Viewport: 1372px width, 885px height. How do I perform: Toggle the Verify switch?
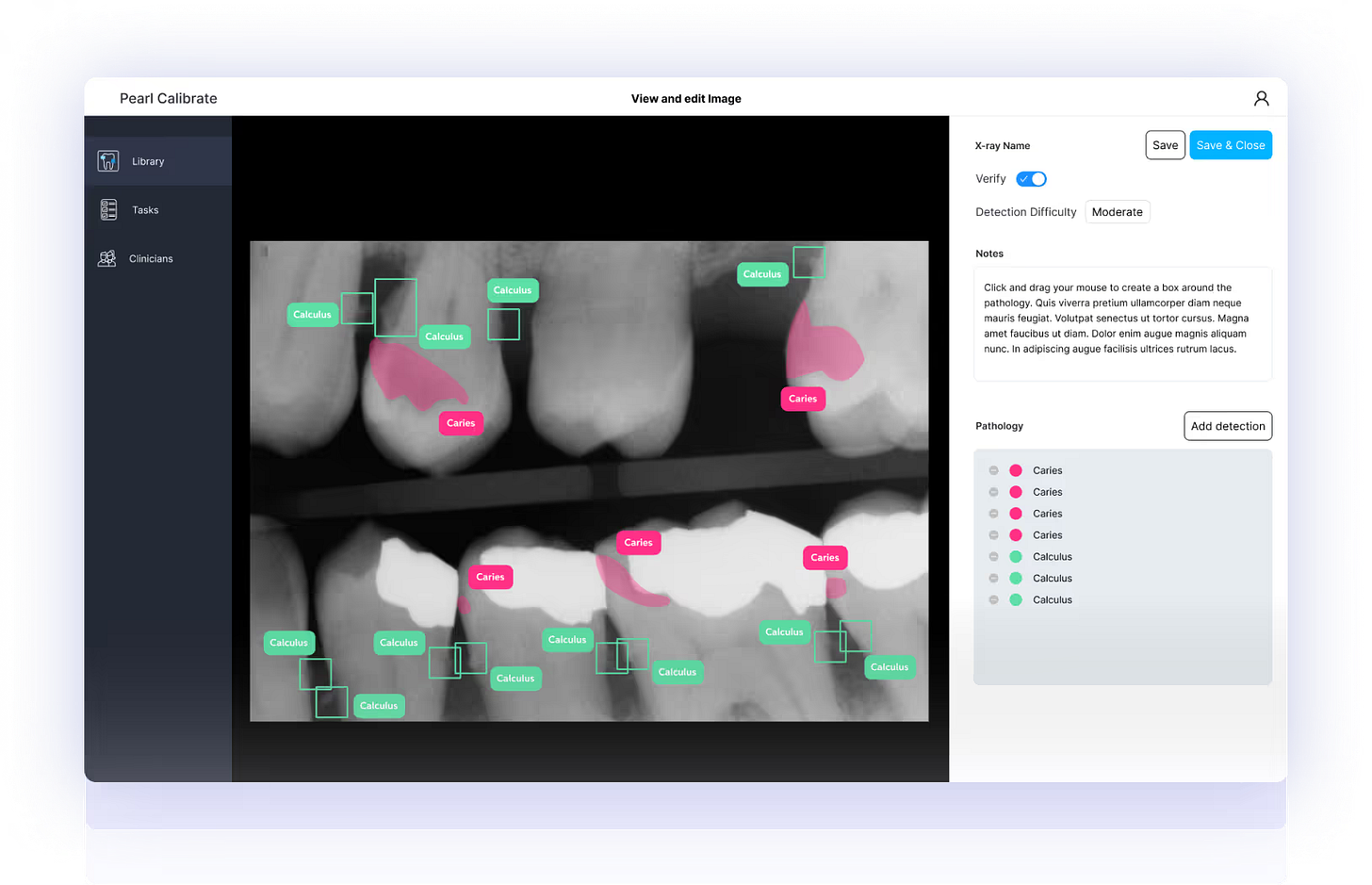click(1031, 179)
